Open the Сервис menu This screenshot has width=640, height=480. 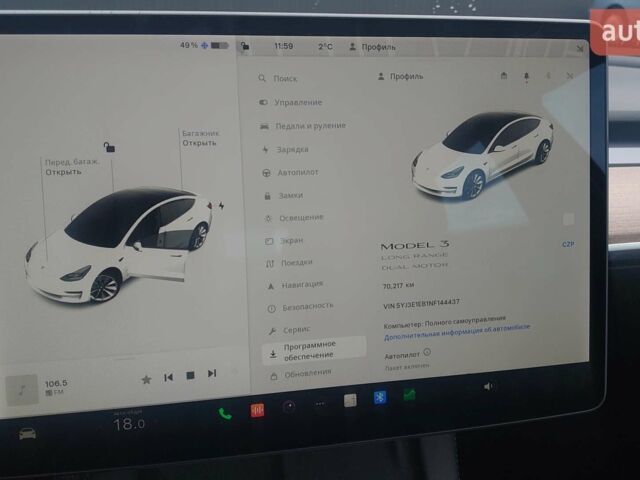290,330
